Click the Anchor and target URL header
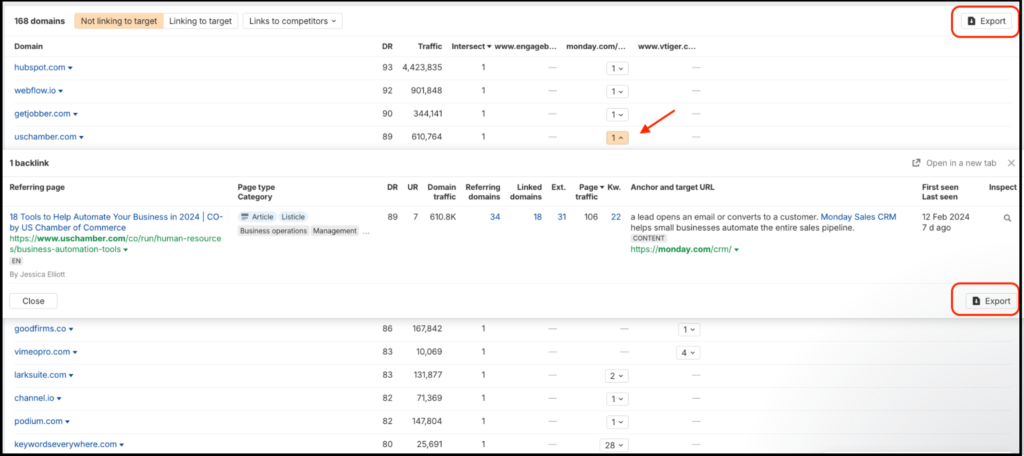This screenshot has width=1024, height=456. 673,187
